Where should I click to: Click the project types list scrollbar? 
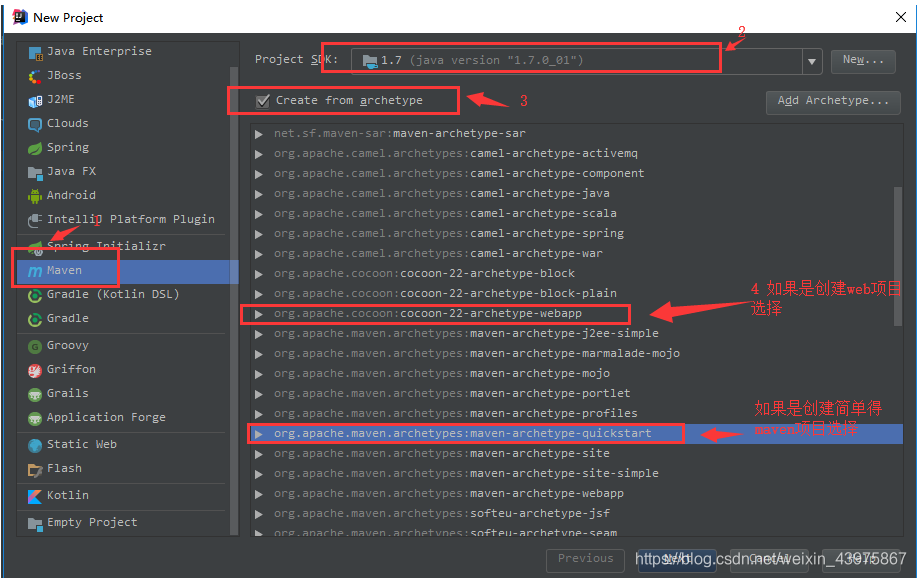[x=234, y=300]
